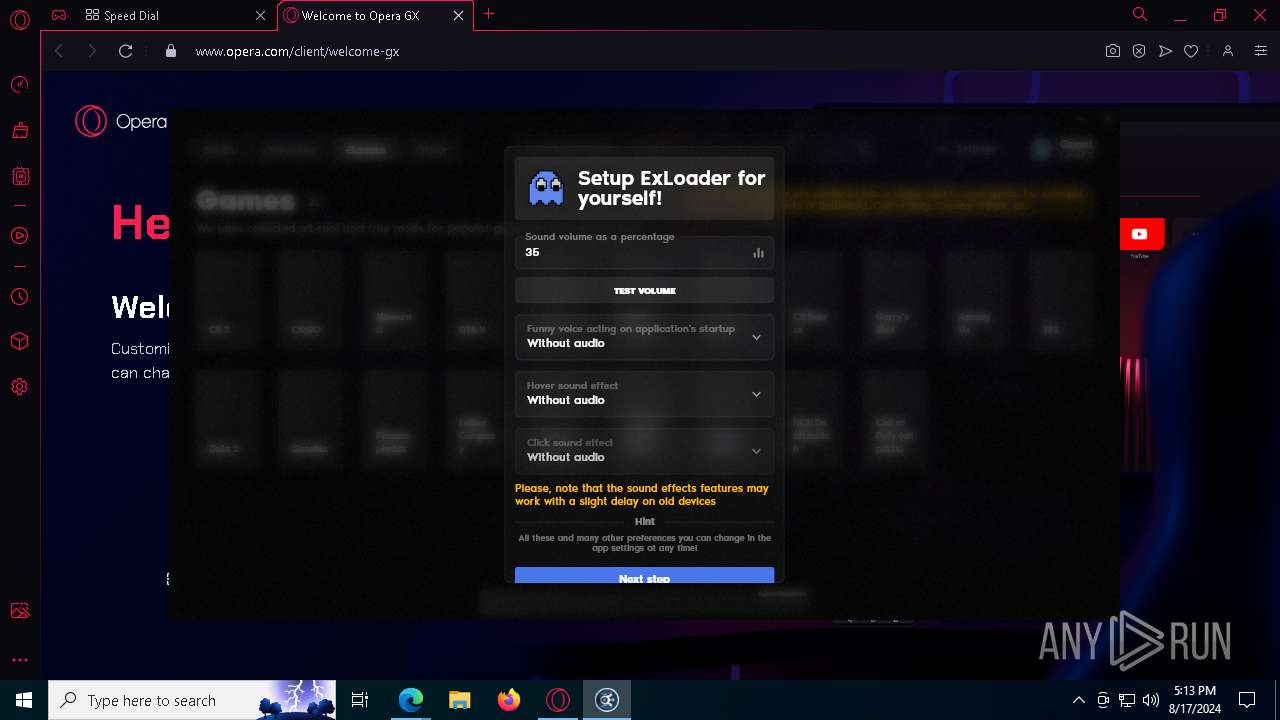Screen dimensions: 1280x720
Task: Open ad blocker shield icon
Action: coord(1139,51)
